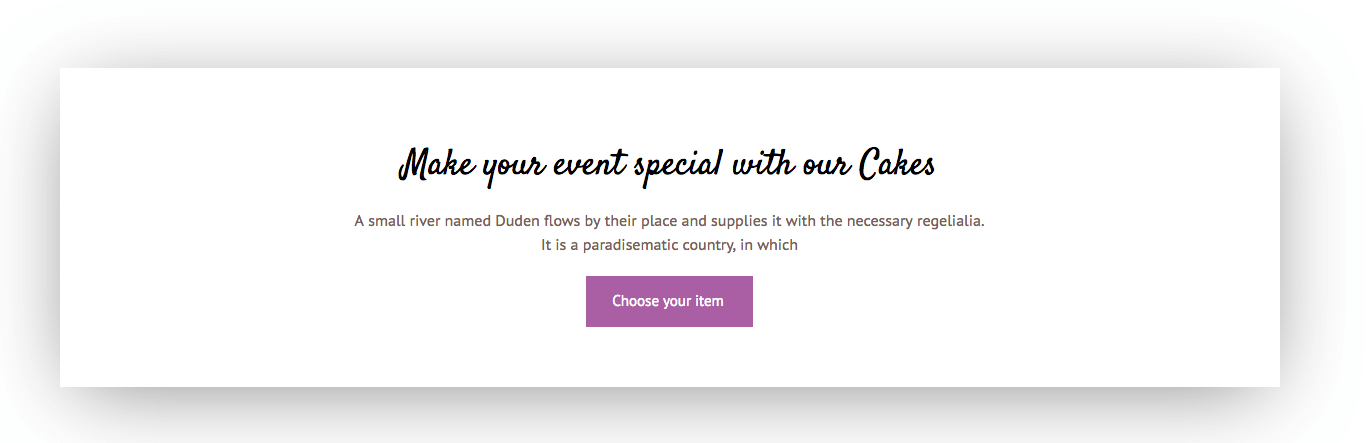The width and height of the screenshot is (1367, 443).
Task: Click the 'It is a paradisematic country' line
Action: coord(669,245)
